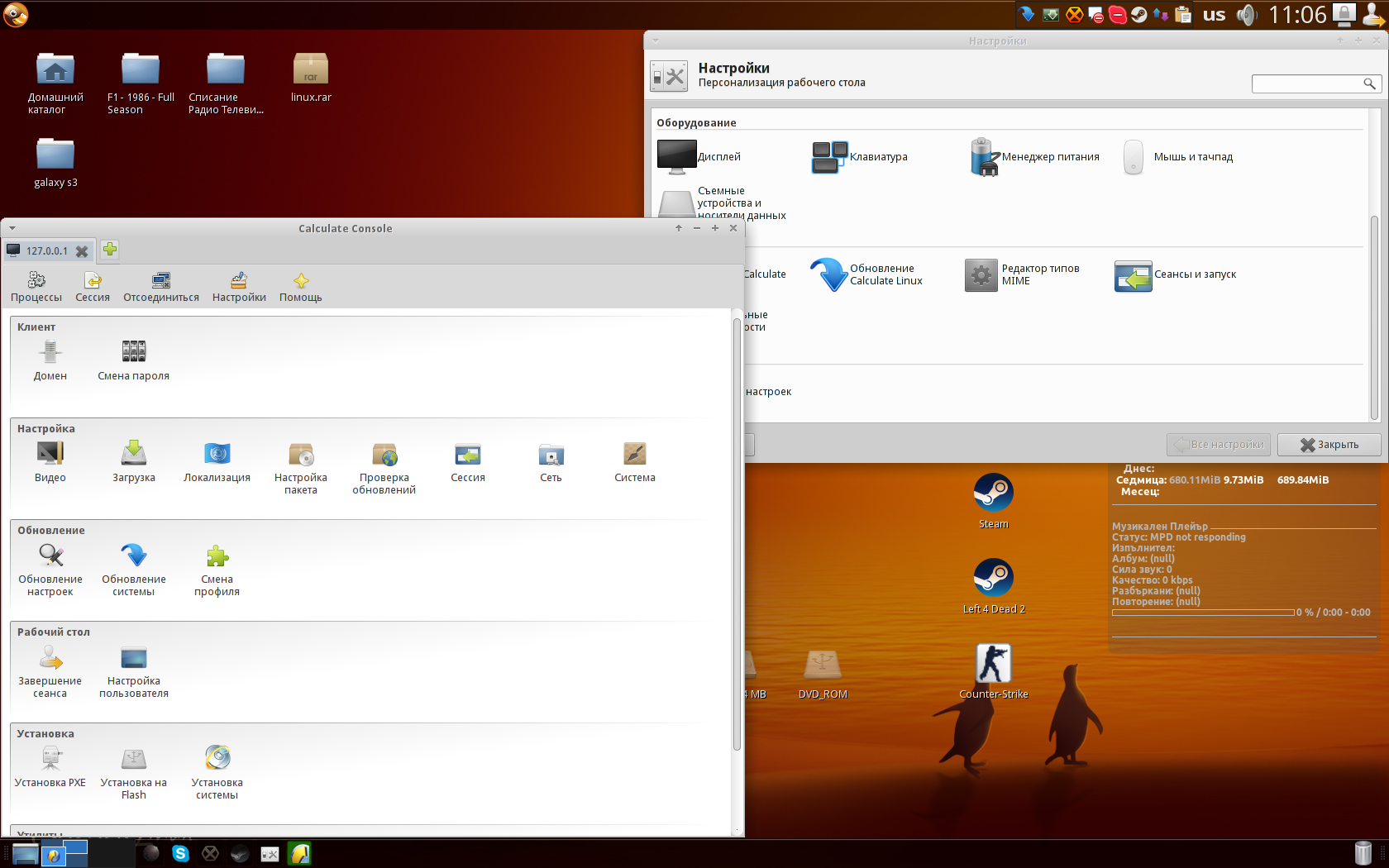This screenshot has height=868, width=1389.
Task: Click the Настройки window vertical scrollbar
Action: pyautogui.click(x=1375, y=318)
